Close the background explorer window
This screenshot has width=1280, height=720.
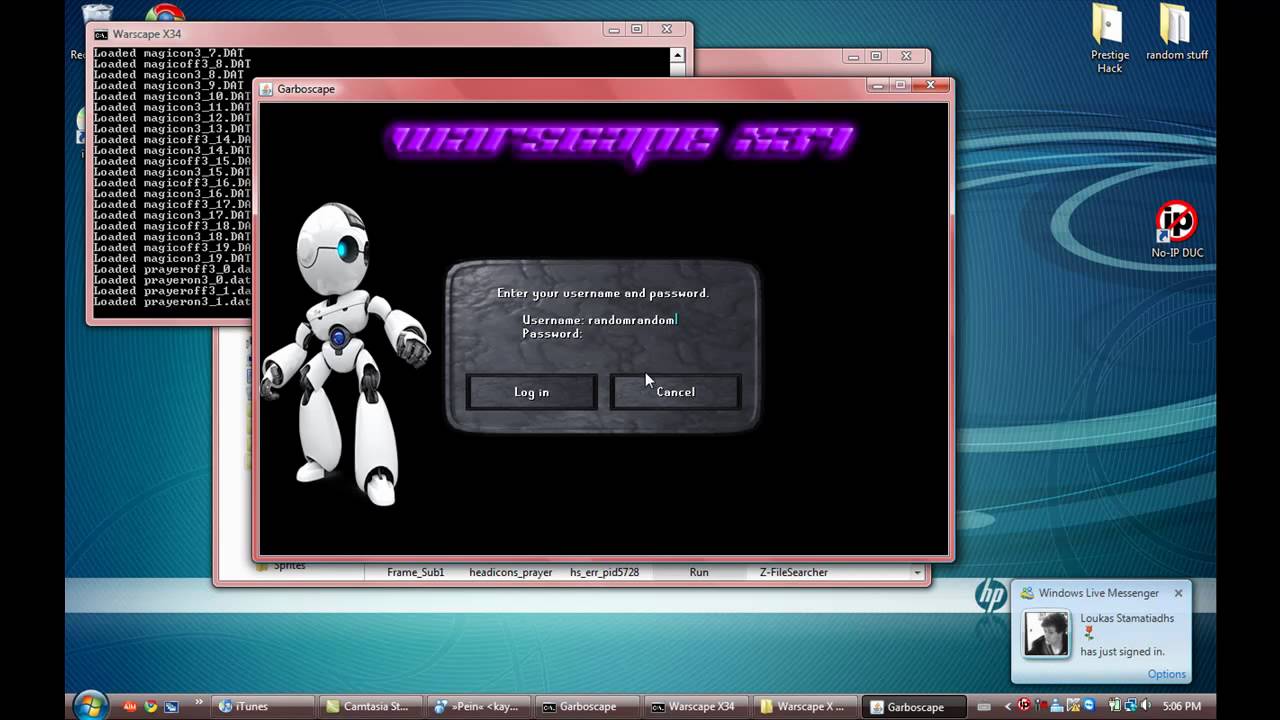907,56
